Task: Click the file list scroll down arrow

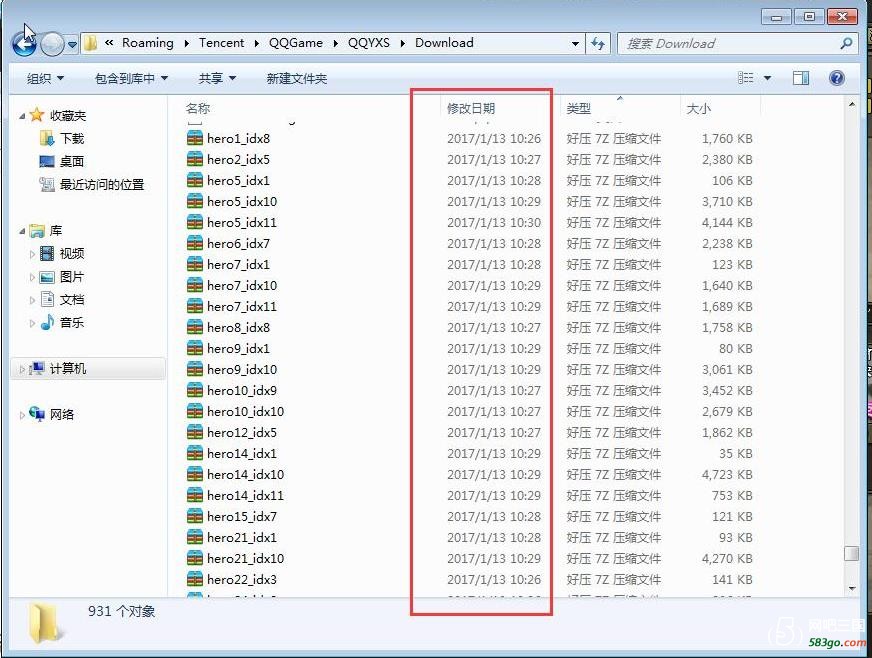Action: point(851,589)
